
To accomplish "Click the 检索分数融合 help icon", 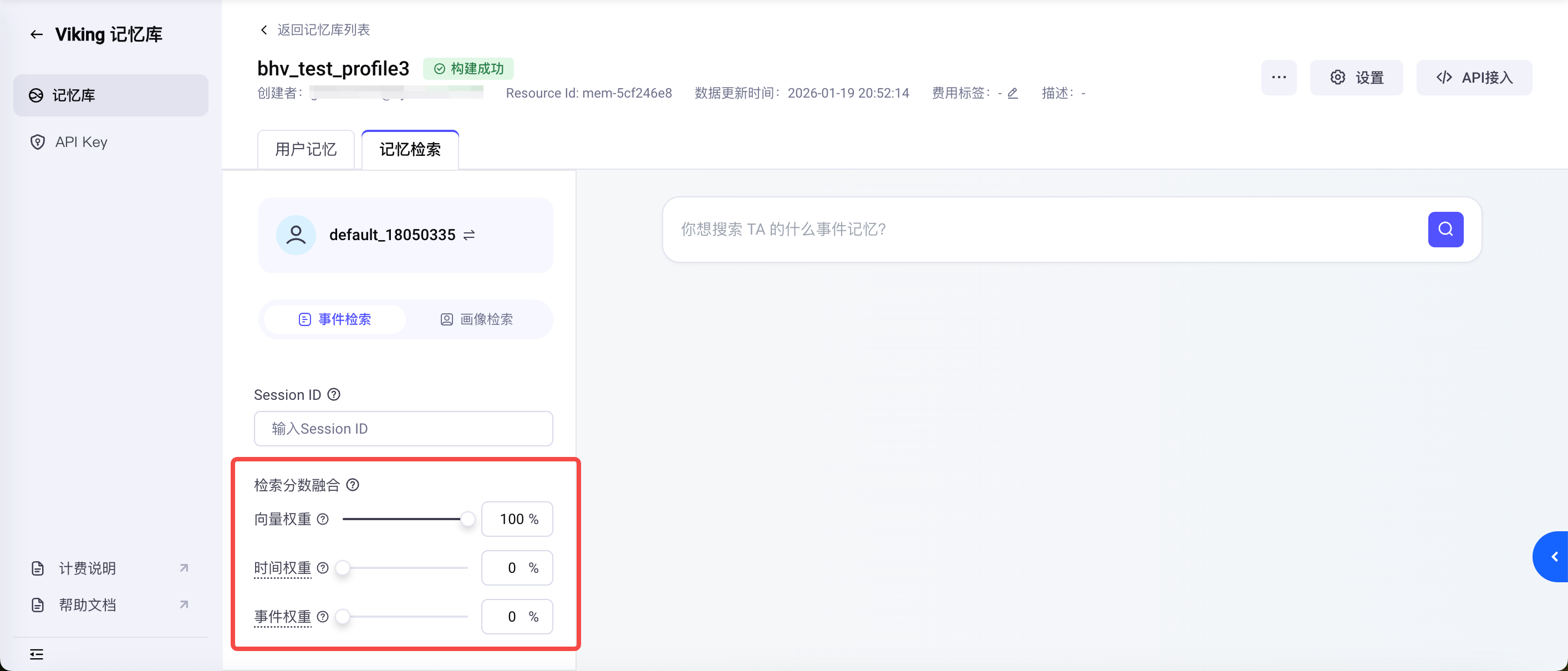I will click(x=353, y=485).
